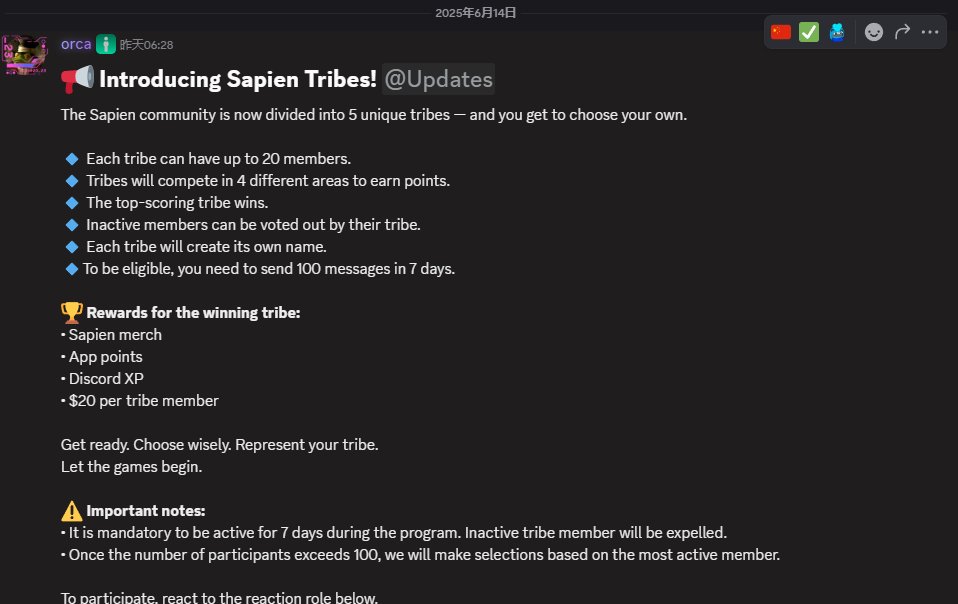Click the @Updates role mention
The width and height of the screenshot is (958, 604).
click(x=438, y=79)
